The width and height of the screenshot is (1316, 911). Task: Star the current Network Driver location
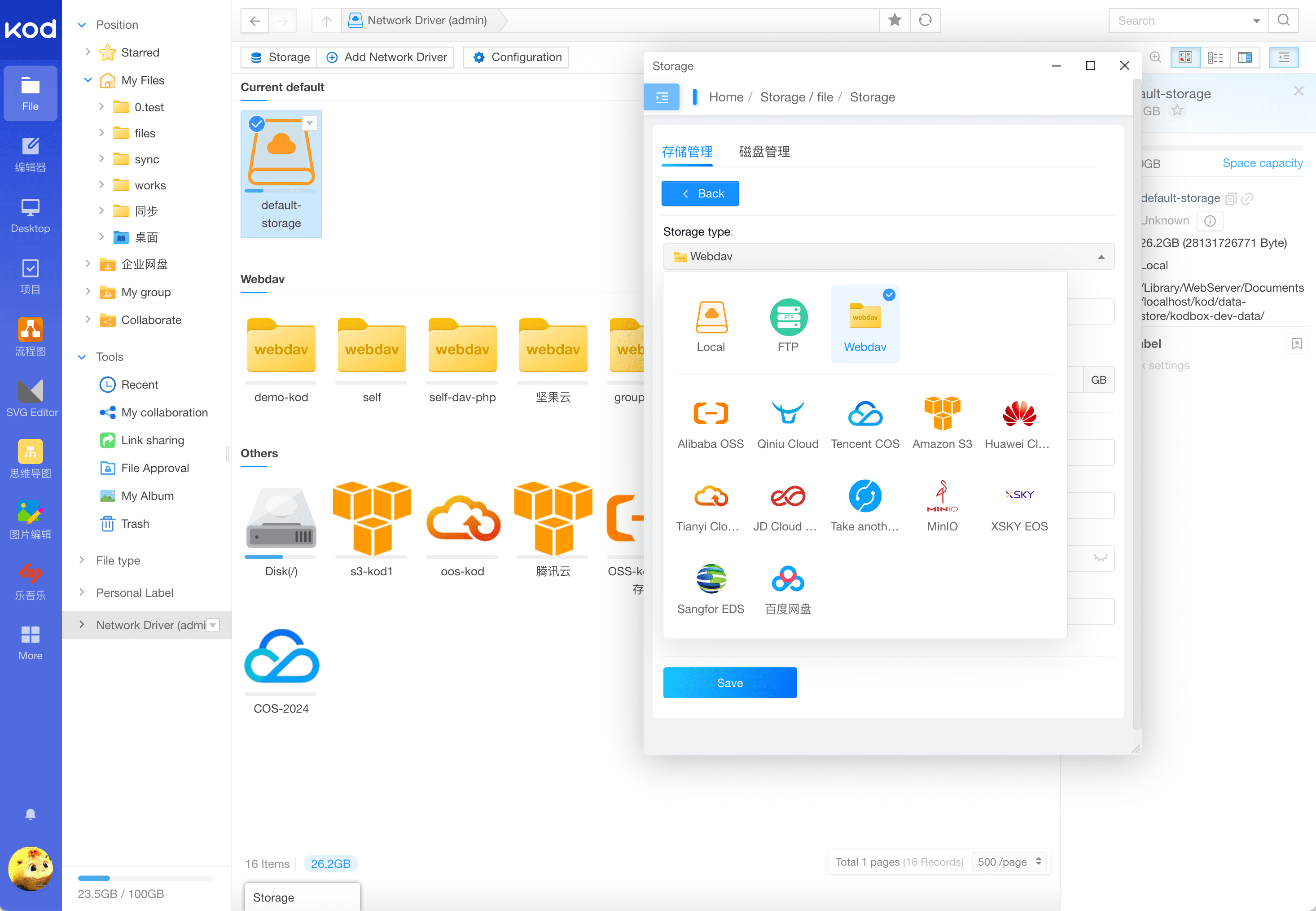(895, 20)
